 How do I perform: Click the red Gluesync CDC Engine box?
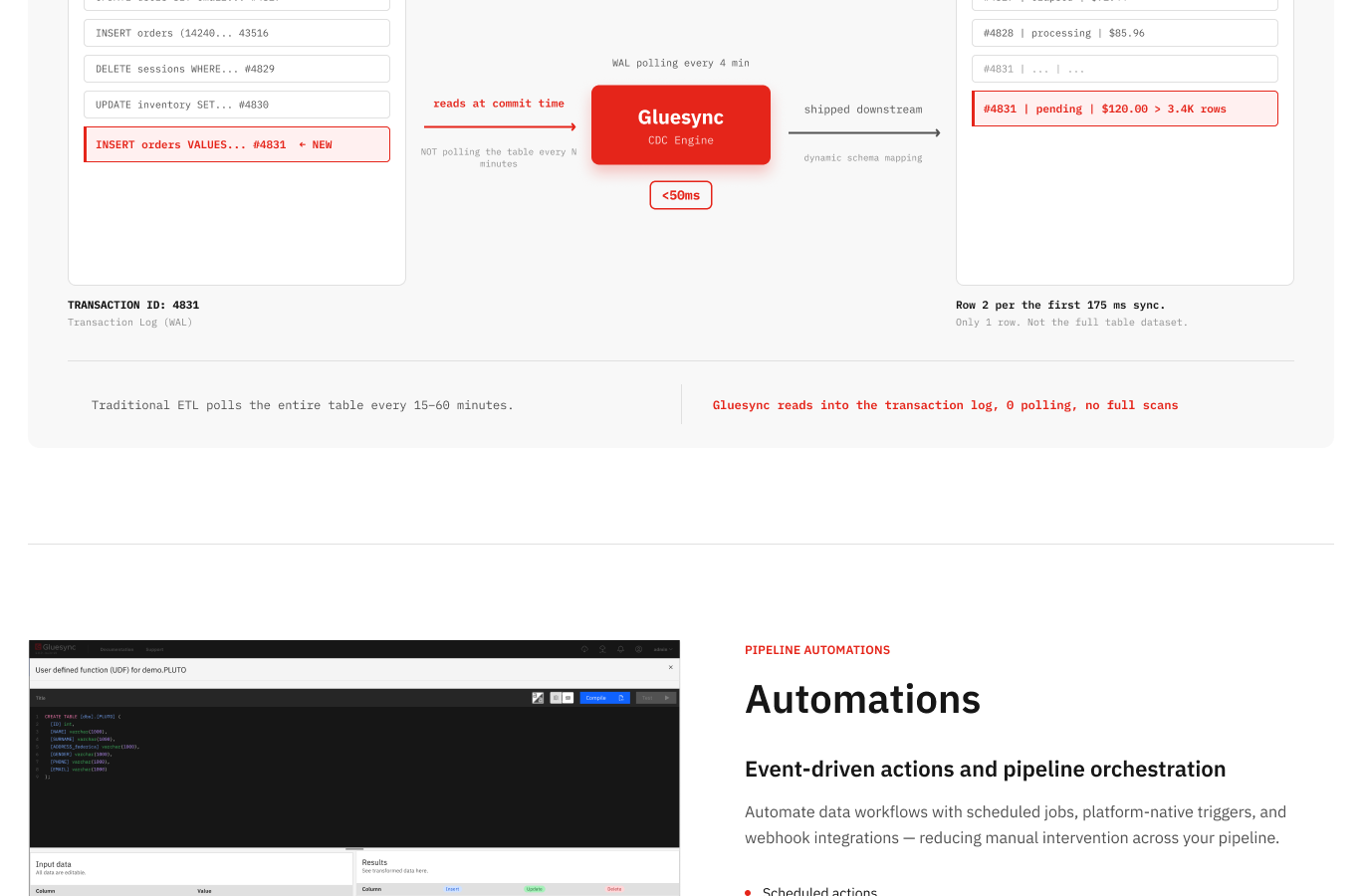coord(681,125)
